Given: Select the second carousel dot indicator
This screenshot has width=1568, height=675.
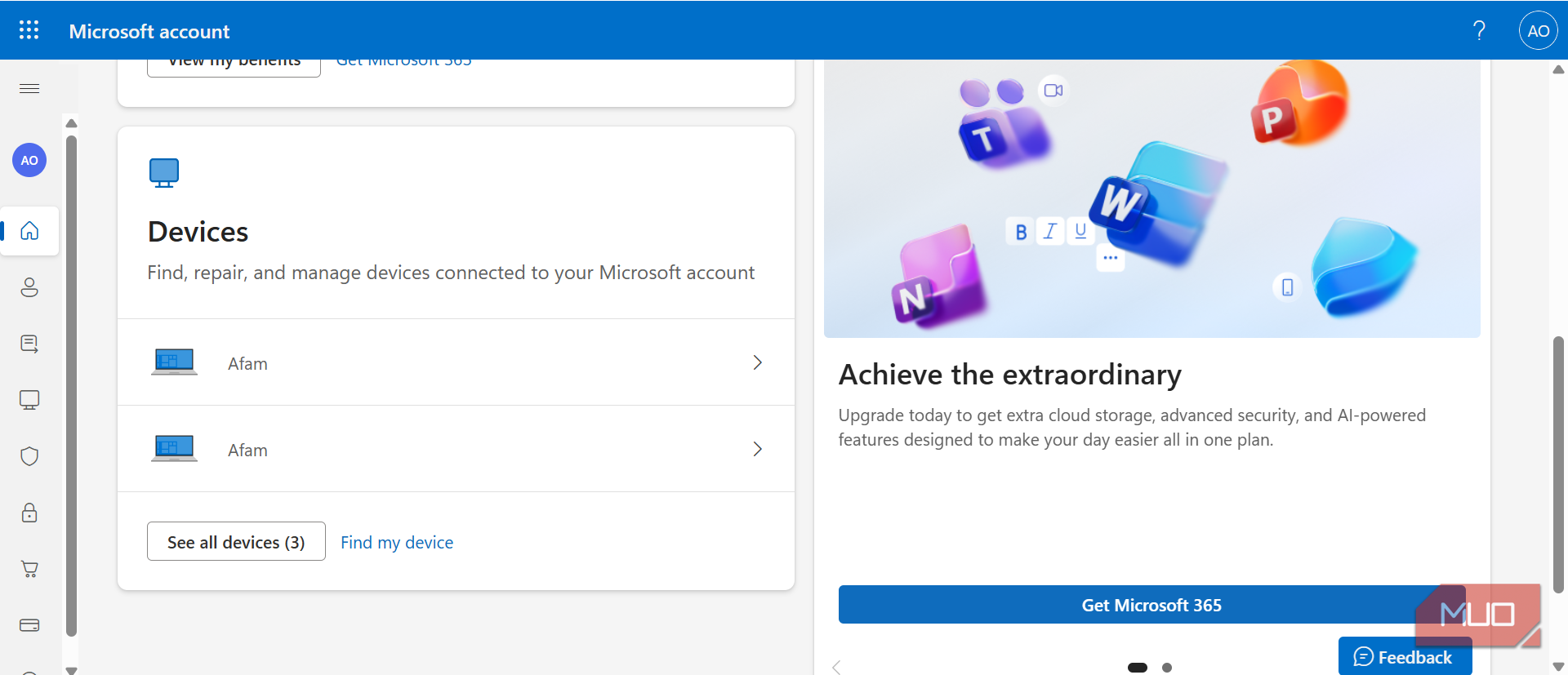Looking at the screenshot, I should [1167, 668].
